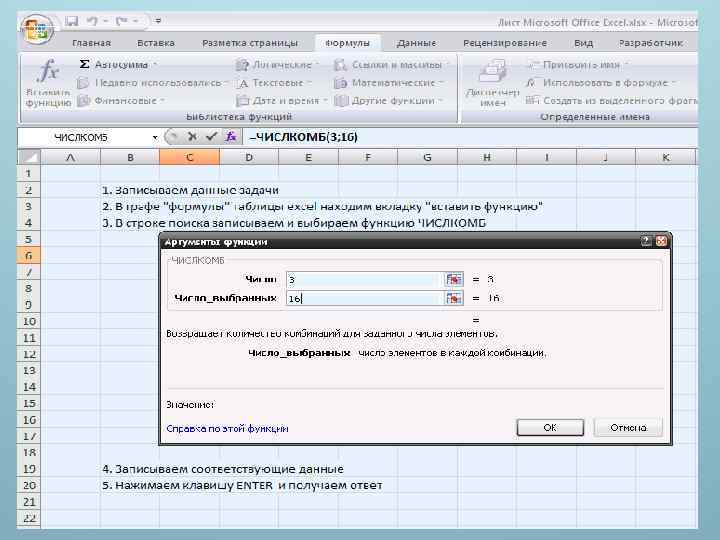Image resolution: width=720 pixels, height=540 pixels.
Task: Expand Недавно использовались functions list
Action: click(153, 83)
